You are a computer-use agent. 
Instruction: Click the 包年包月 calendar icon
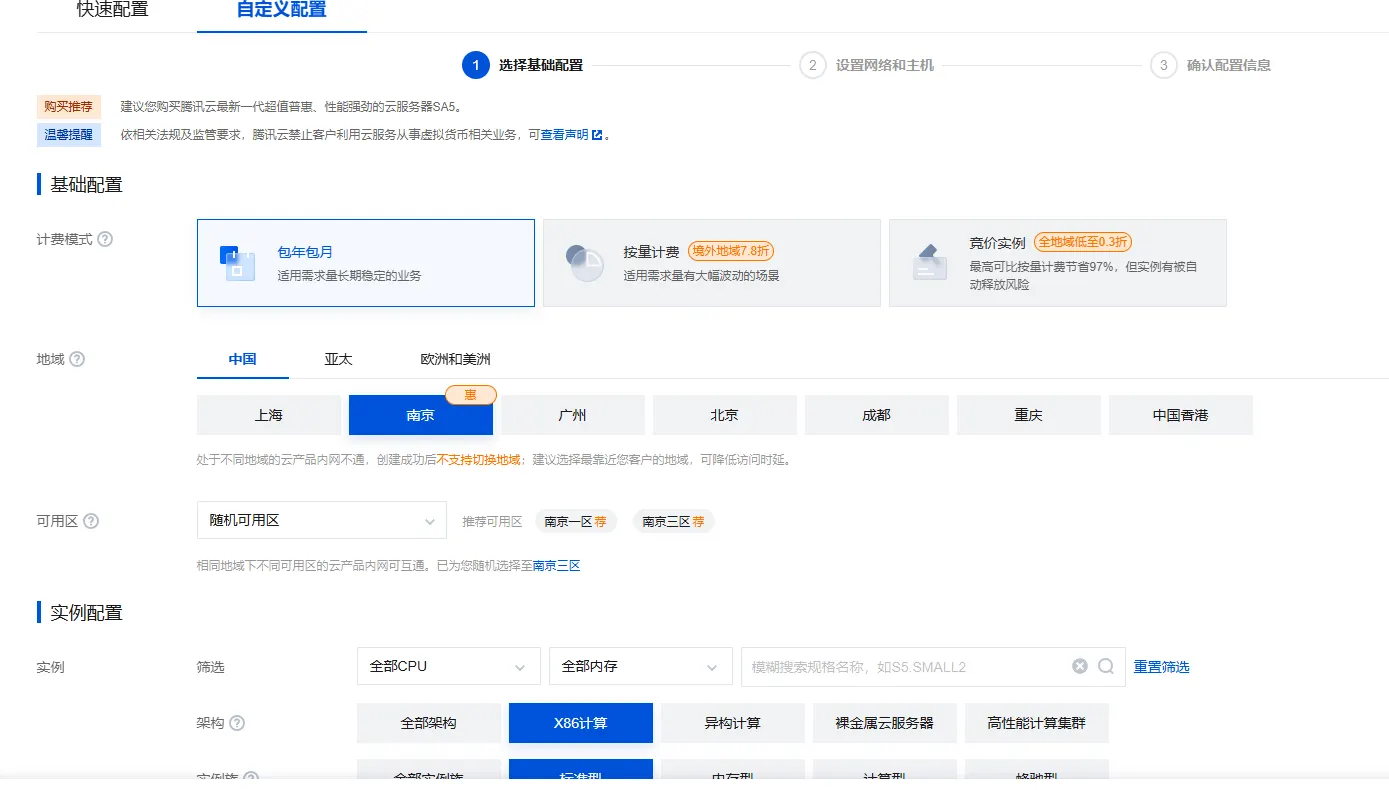click(237, 263)
